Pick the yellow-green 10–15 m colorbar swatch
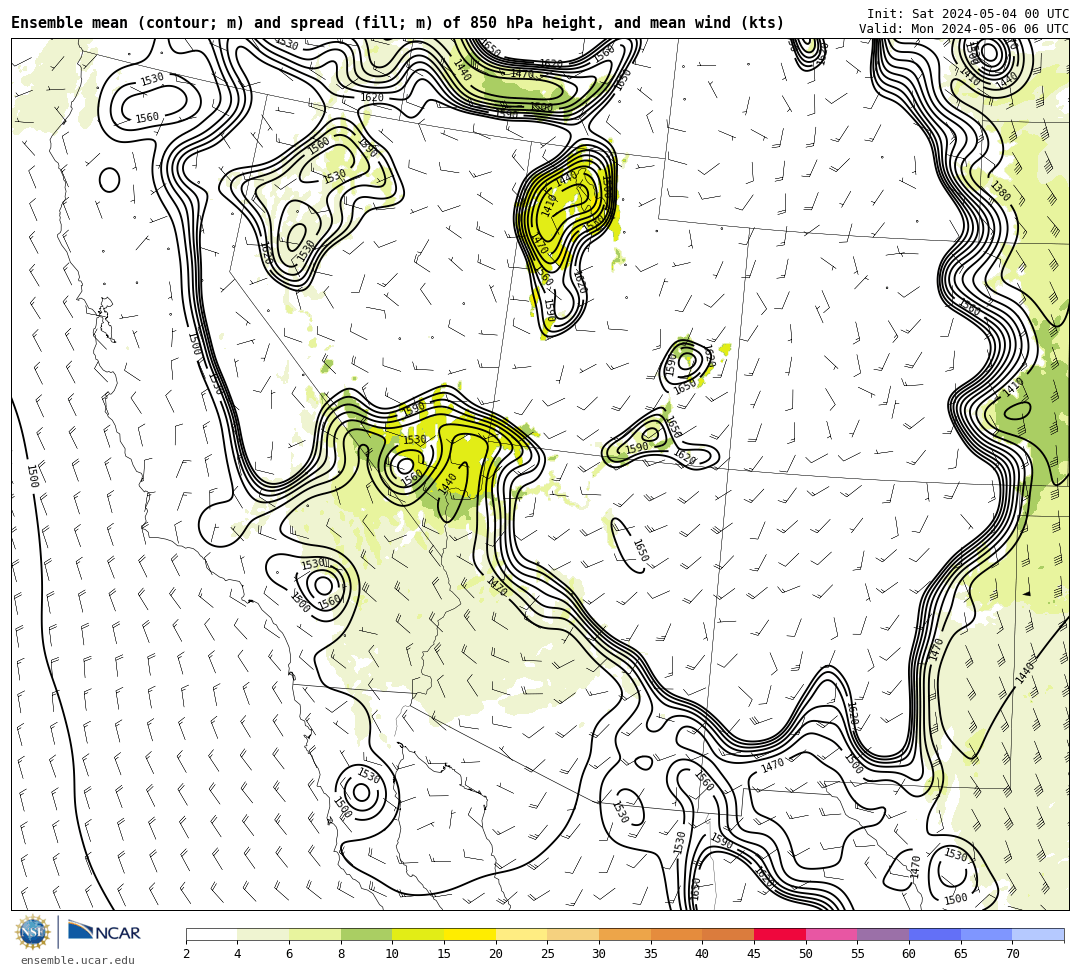This screenshot has width=1080, height=973. (418, 934)
